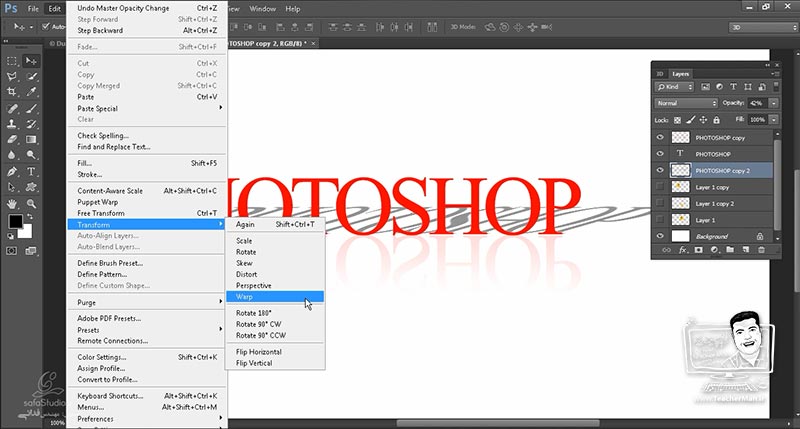800x429 pixels.
Task: Choose Warp from Transform submenu
Action: point(275,296)
